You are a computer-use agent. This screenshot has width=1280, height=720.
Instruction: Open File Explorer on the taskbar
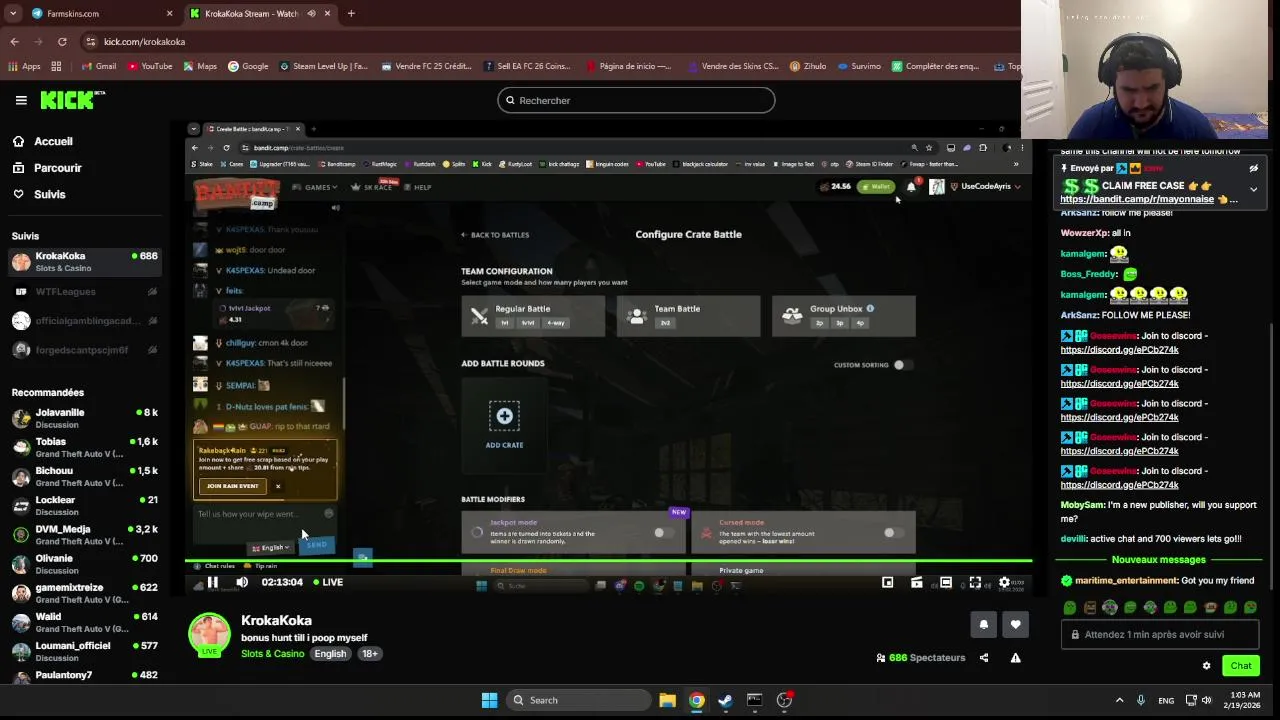[x=667, y=700]
